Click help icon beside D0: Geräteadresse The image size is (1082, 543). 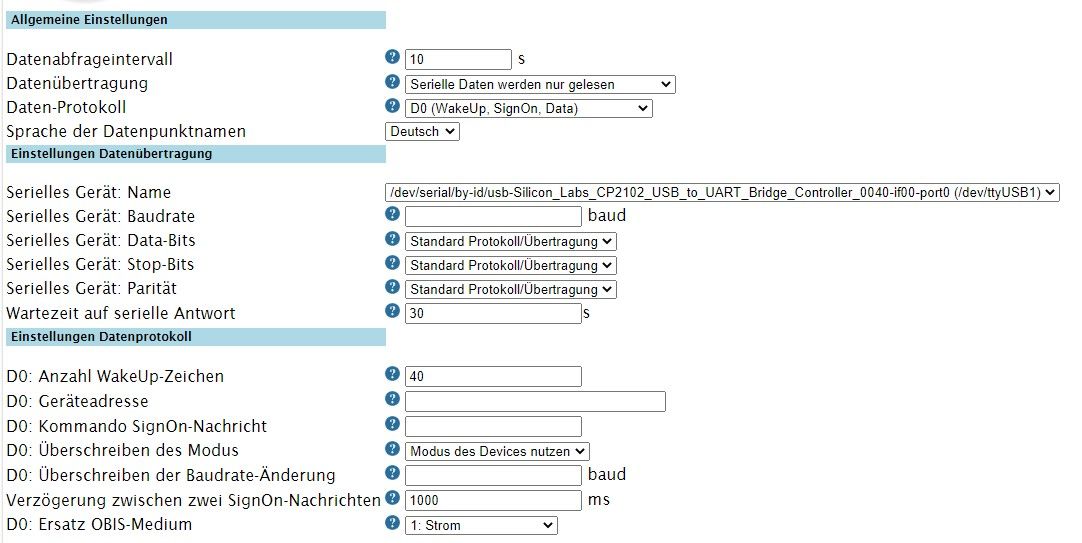(x=392, y=400)
